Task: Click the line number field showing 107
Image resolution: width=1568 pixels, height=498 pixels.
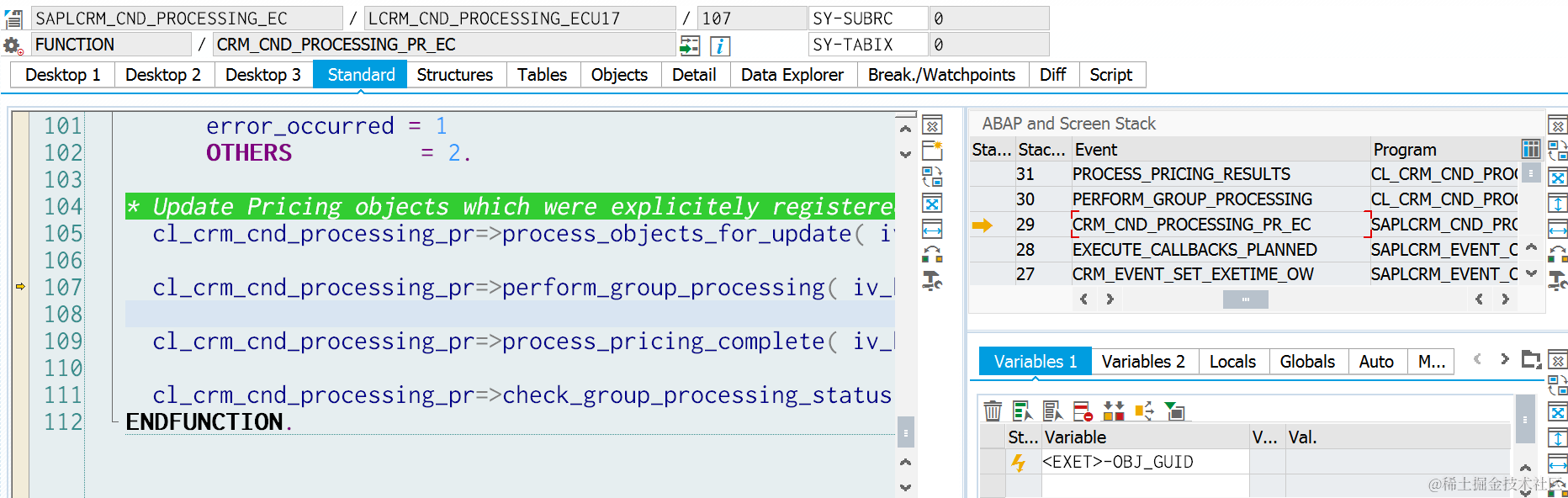Action: coord(751,19)
